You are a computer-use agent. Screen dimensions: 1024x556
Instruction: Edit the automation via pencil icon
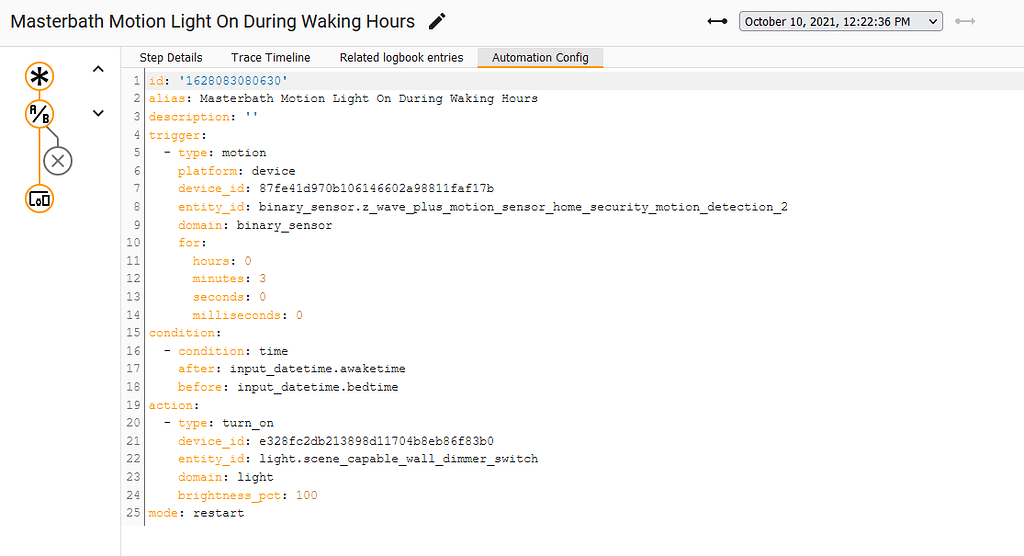click(437, 22)
